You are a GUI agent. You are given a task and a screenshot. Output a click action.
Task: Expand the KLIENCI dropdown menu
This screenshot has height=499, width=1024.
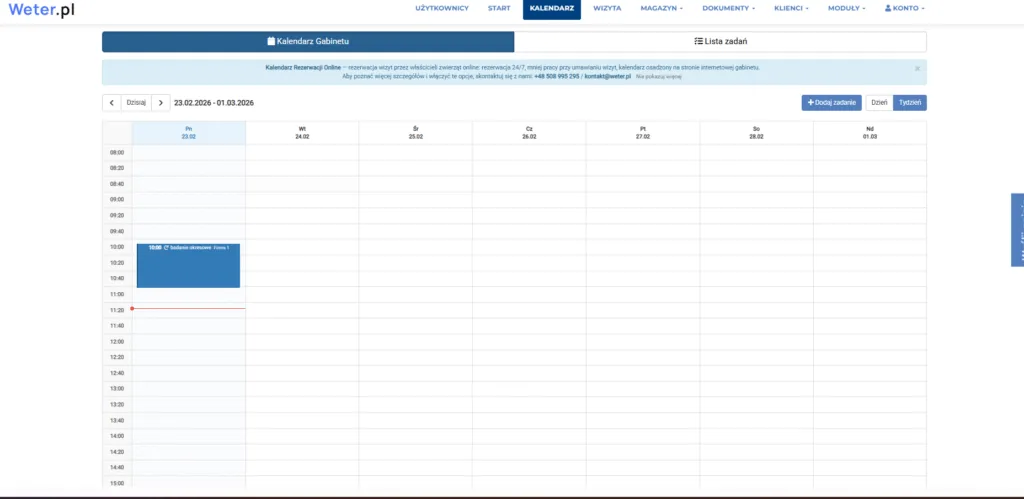pos(791,8)
